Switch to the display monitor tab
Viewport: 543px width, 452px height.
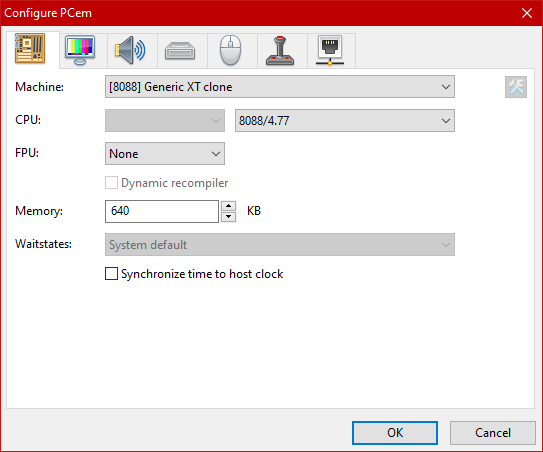80,50
